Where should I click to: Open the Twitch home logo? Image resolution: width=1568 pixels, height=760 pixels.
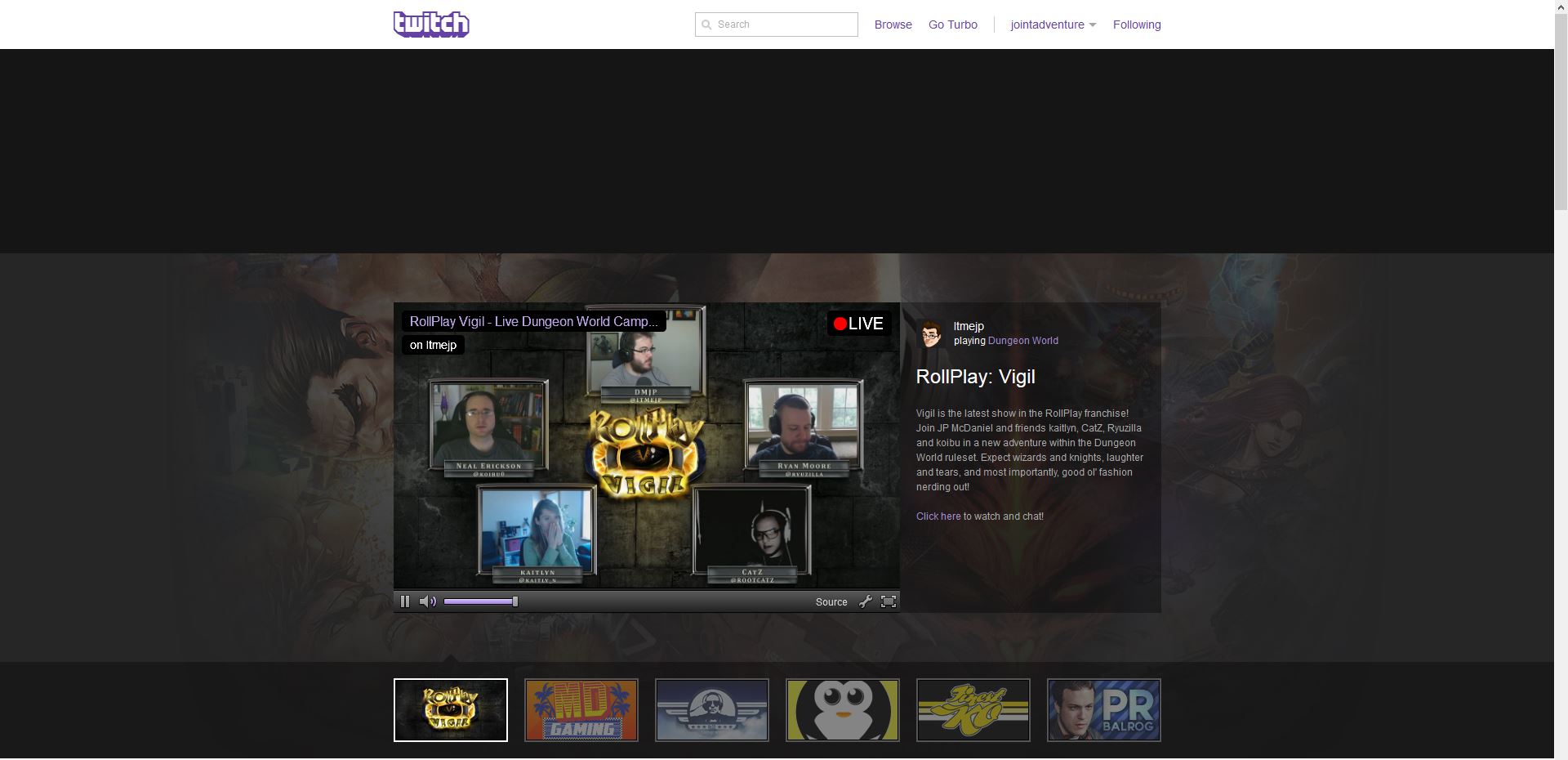point(431,24)
